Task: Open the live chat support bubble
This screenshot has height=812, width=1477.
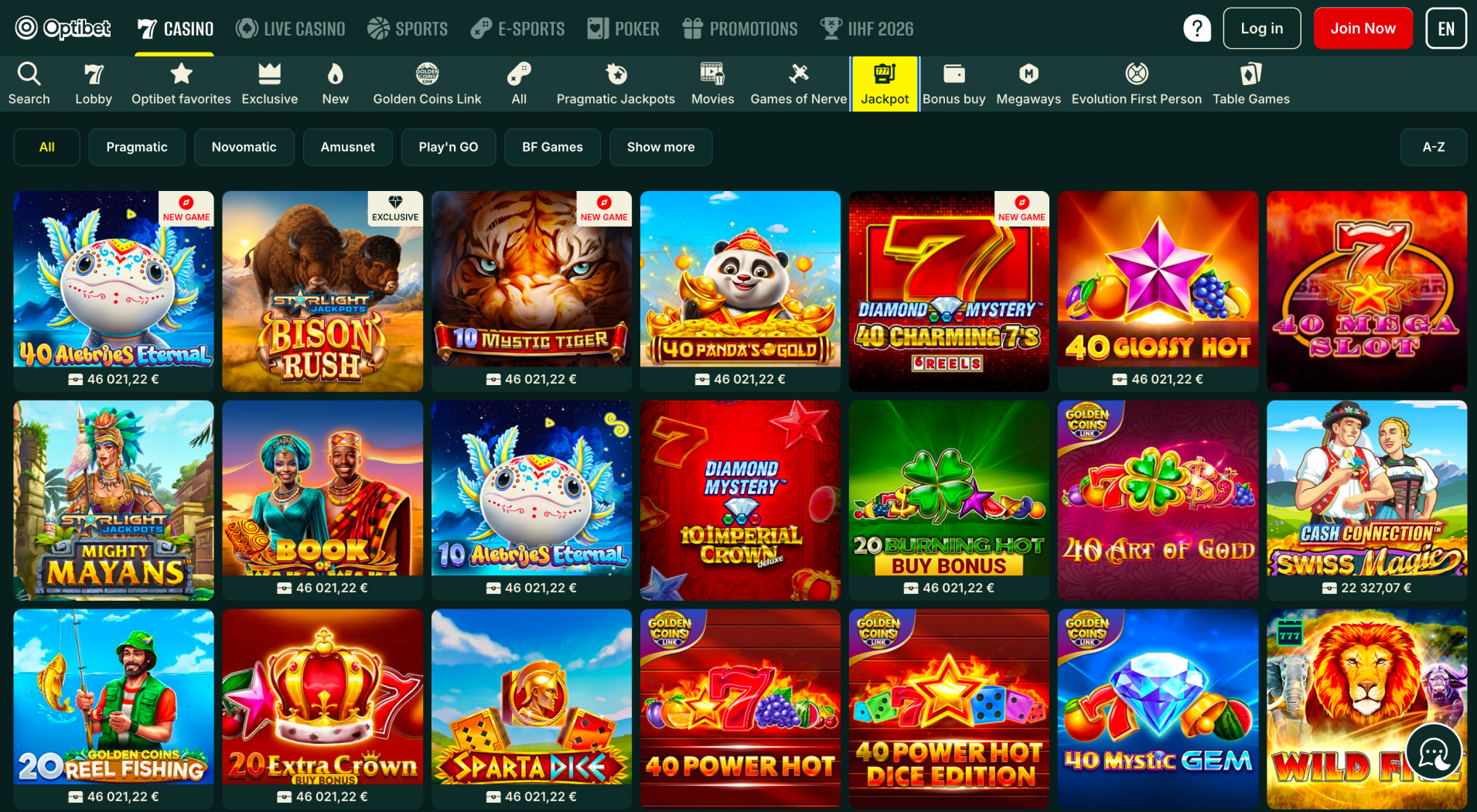Action: click(1434, 751)
